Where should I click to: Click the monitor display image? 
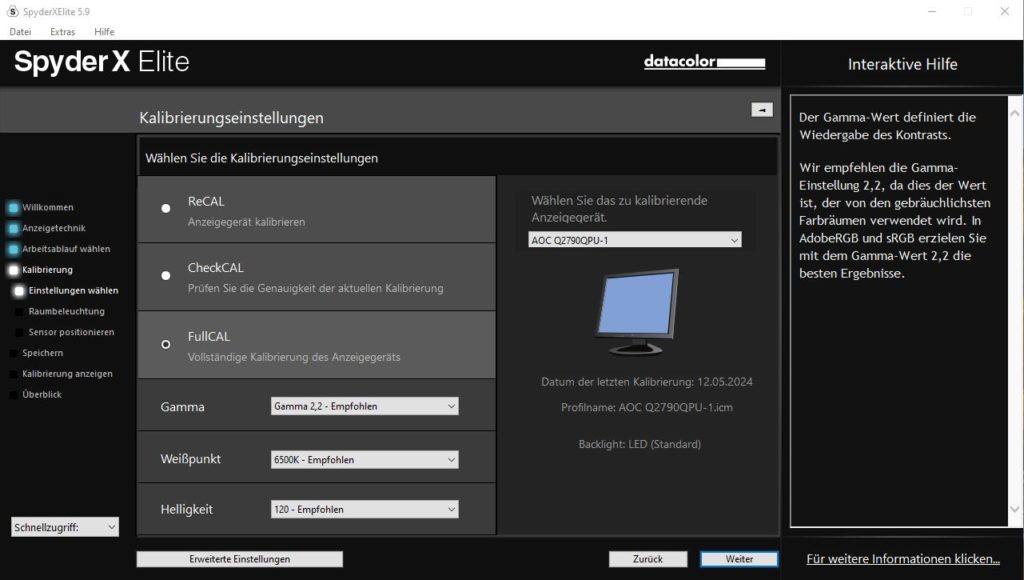pyautogui.click(x=636, y=311)
